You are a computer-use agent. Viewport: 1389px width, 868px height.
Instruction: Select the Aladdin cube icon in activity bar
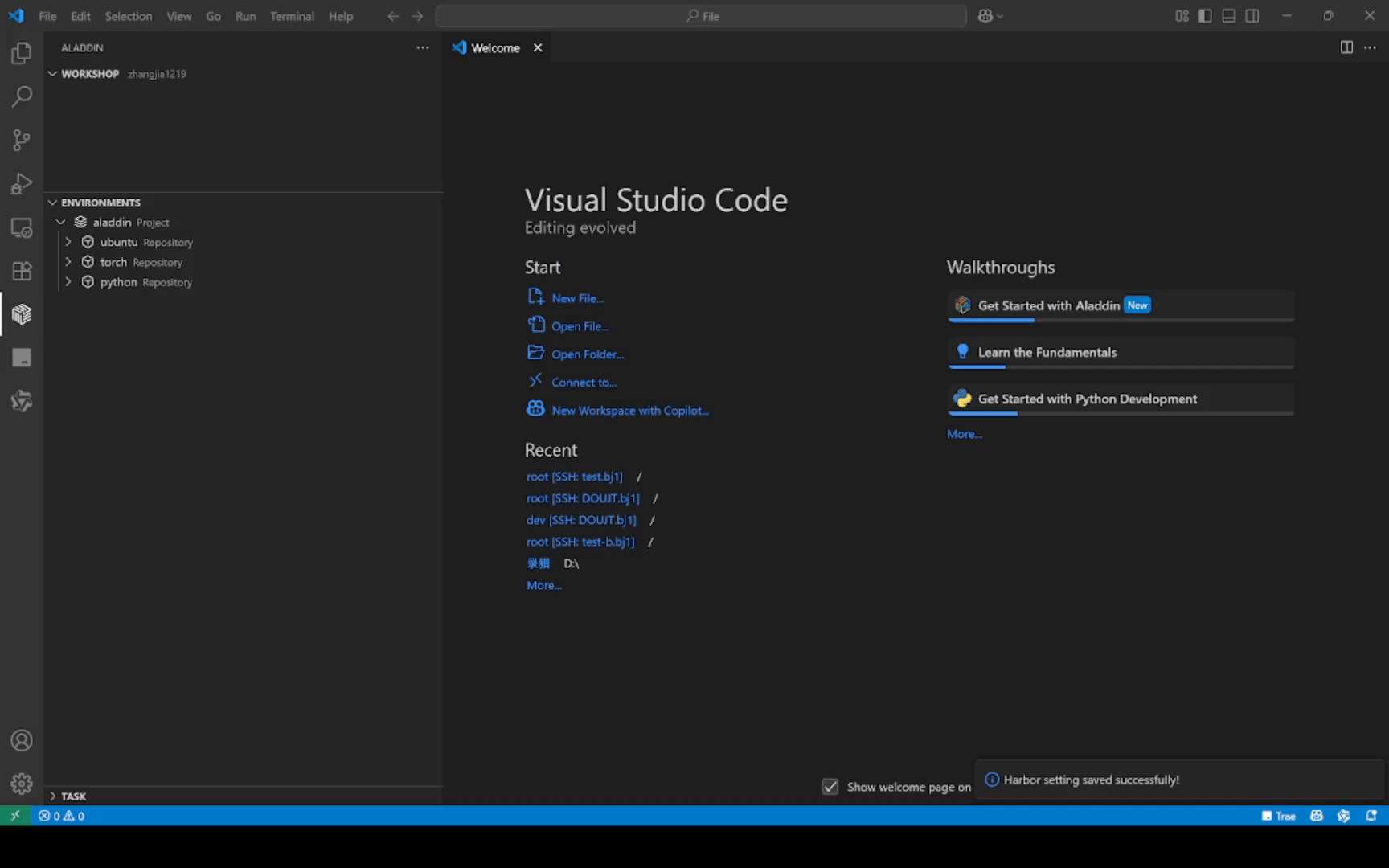click(22, 314)
